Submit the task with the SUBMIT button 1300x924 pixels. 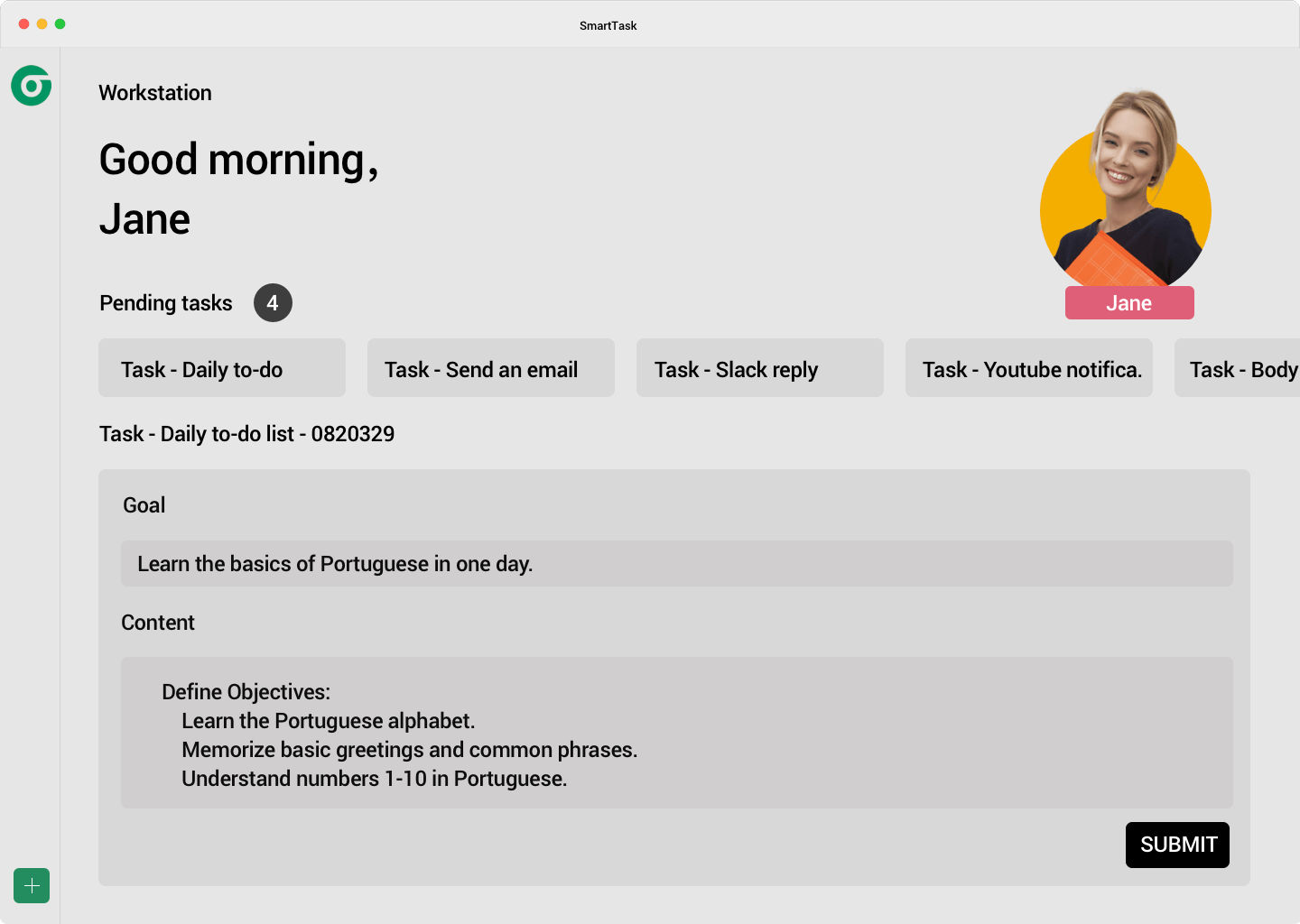(1176, 845)
